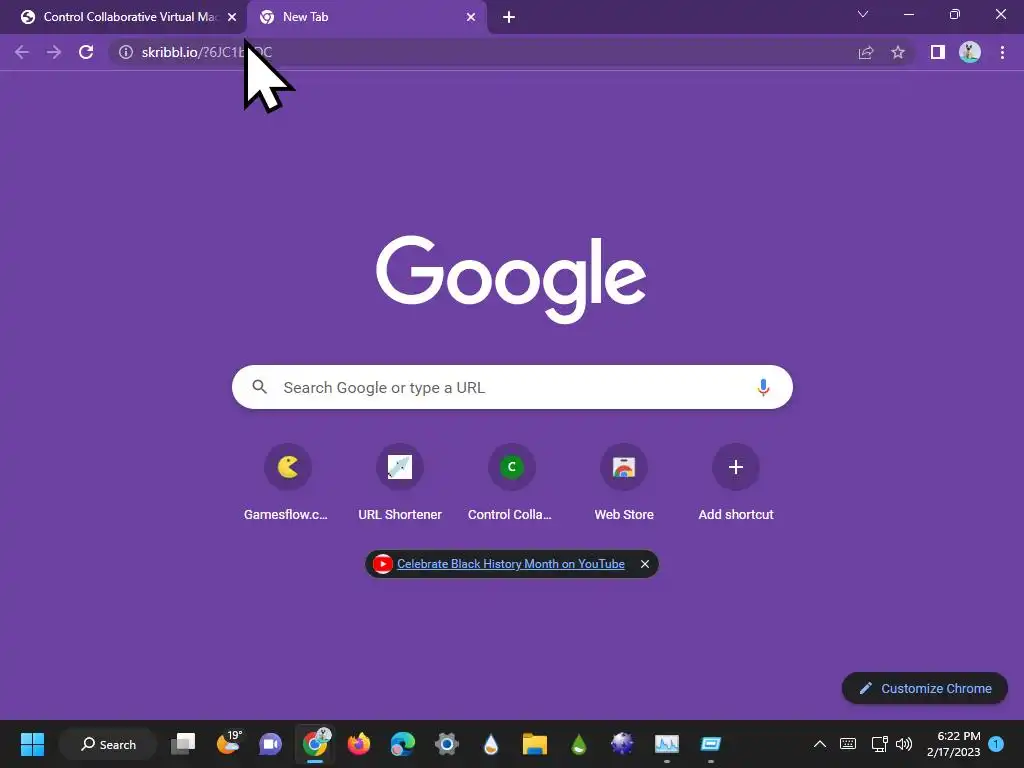The image size is (1024, 768).
Task: Go back using the back arrow
Action: coord(22,52)
